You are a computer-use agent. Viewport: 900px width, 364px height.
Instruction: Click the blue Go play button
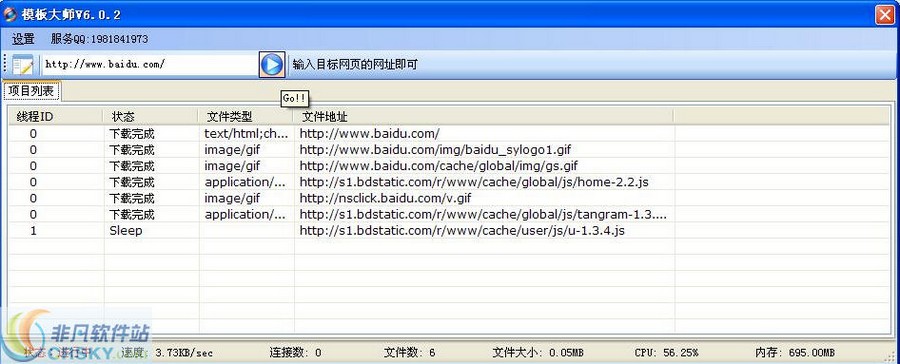271,64
